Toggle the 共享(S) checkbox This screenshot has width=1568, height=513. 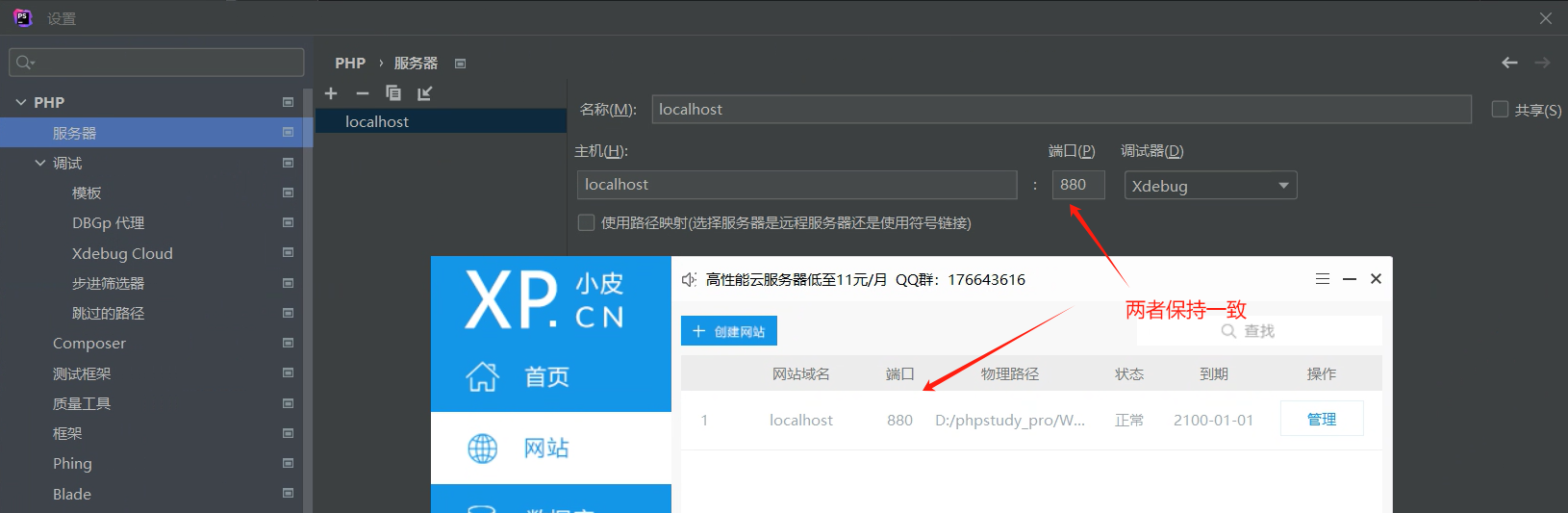click(x=1500, y=109)
